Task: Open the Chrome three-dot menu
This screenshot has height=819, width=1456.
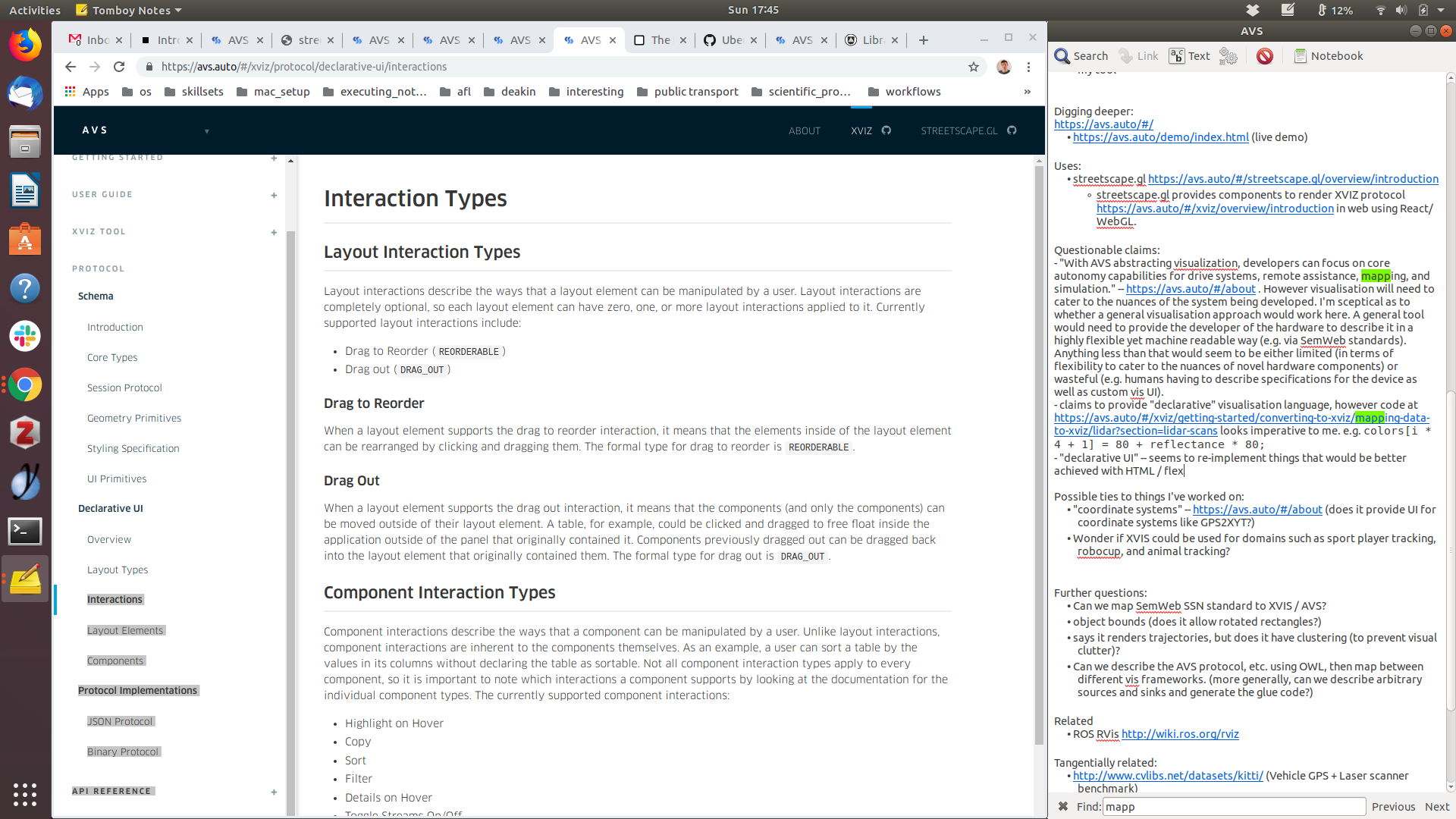Action: point(1028,67)
